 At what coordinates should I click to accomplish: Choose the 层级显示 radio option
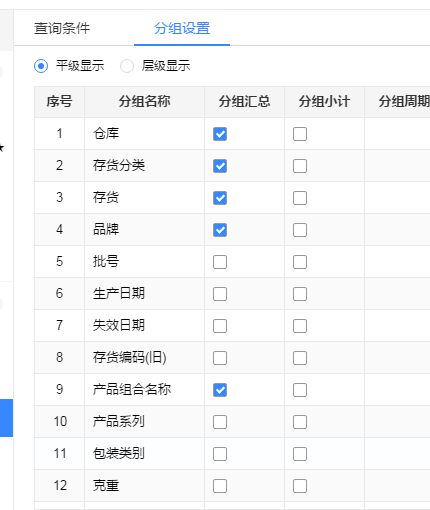(127, 66)
